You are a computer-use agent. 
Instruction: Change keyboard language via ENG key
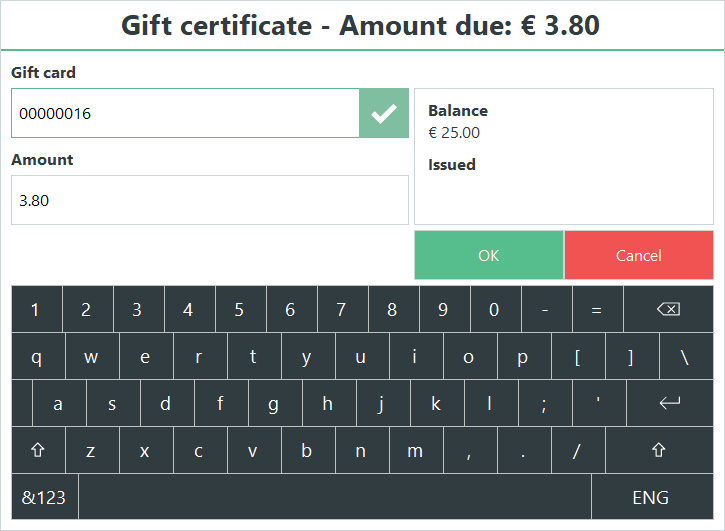point(651,497)
